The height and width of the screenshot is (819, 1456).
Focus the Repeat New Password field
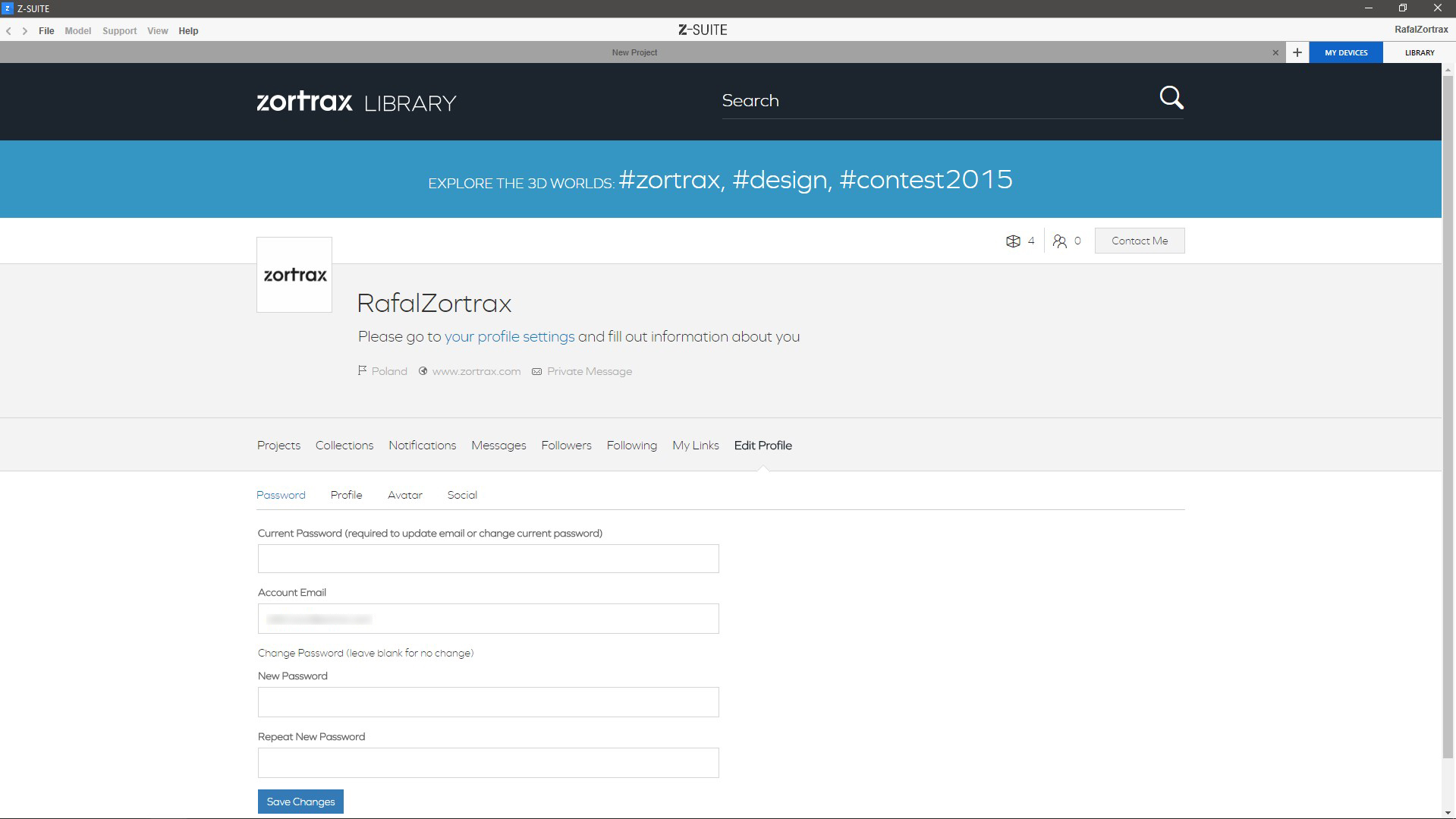pos(488,763)
